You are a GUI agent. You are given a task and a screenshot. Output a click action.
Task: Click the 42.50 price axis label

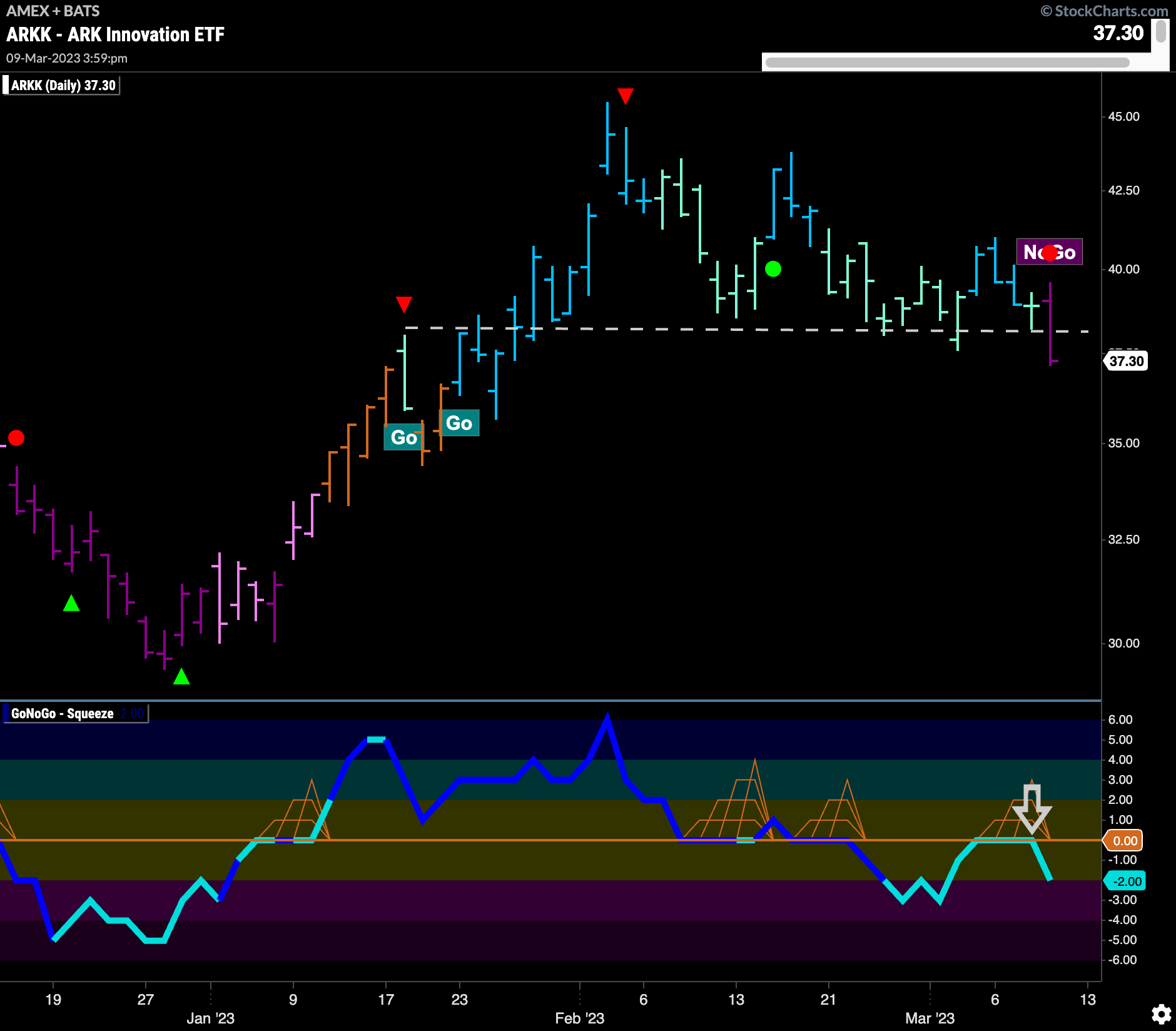point(1123,190)
